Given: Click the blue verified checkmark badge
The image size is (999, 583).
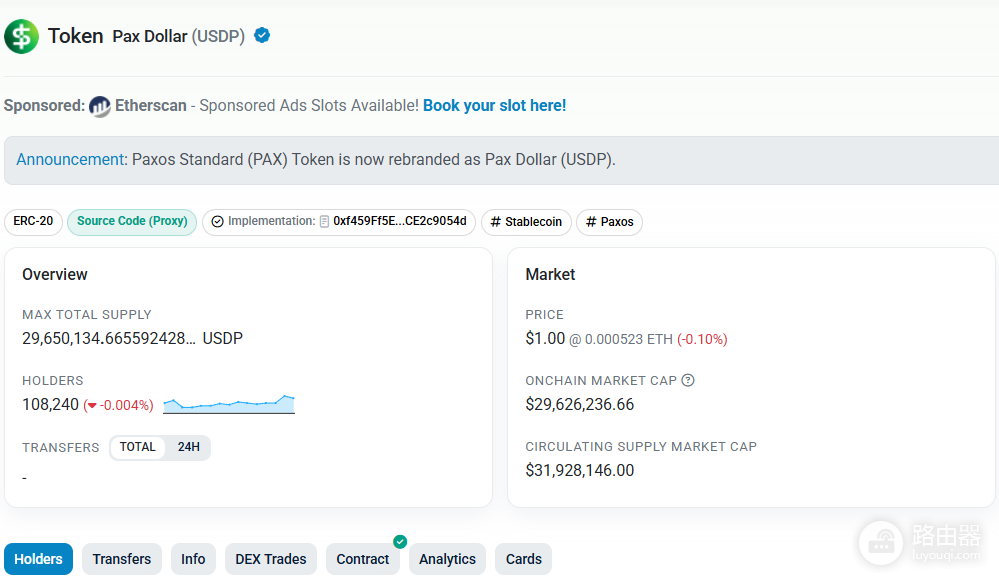Looking at the screenshot, I should 262,36.
